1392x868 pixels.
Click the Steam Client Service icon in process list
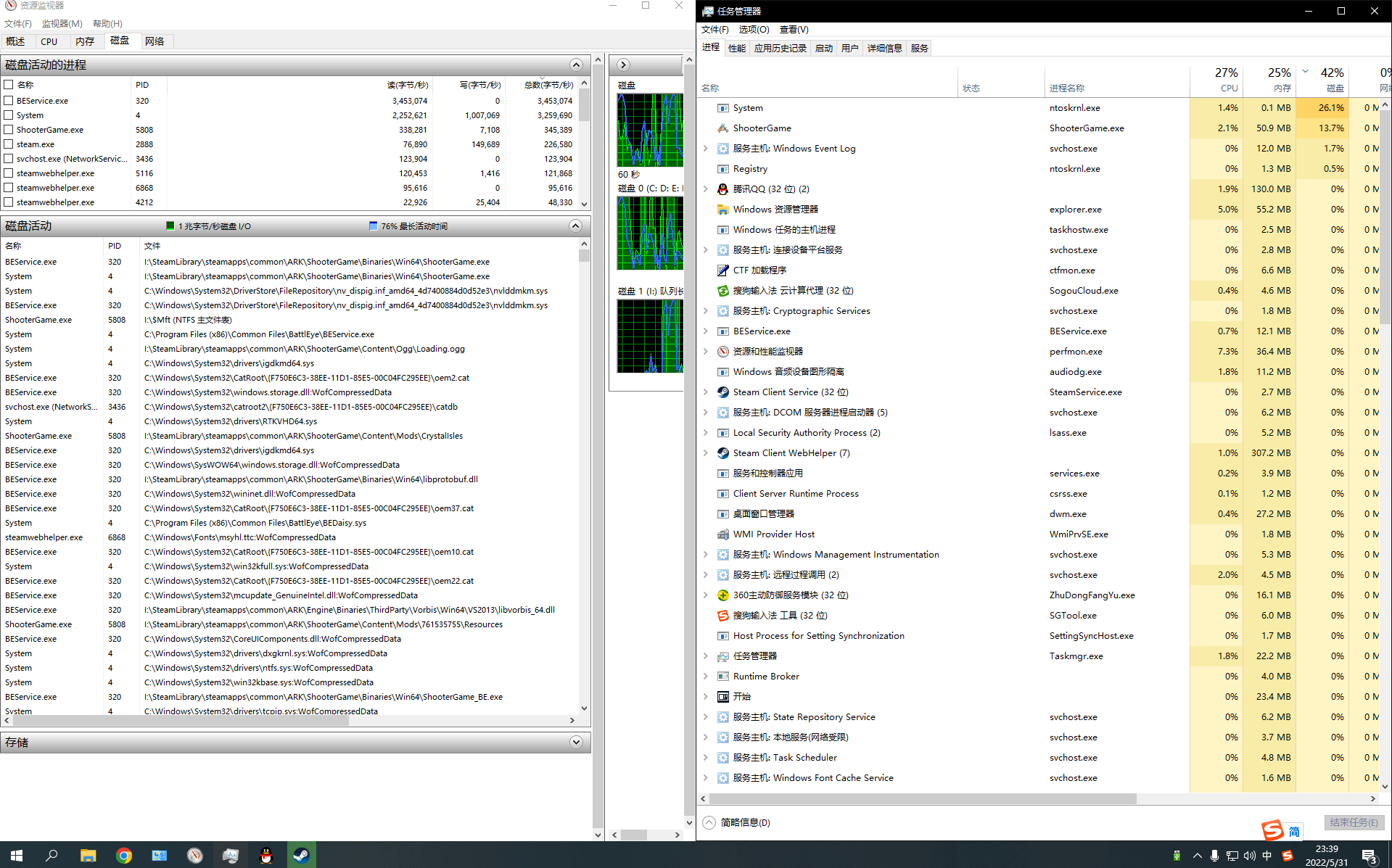pos(722,392)
